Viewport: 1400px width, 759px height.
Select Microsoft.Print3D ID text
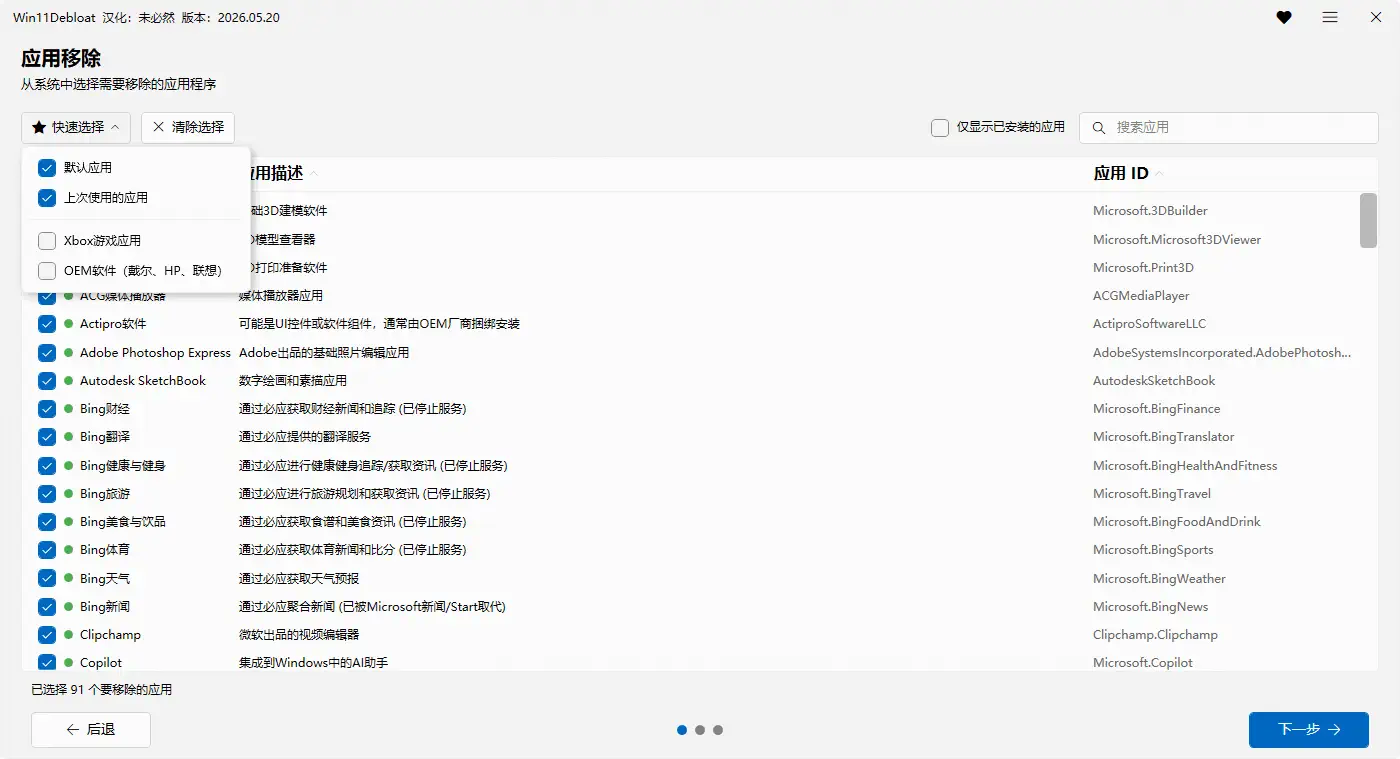(1143, 268)
